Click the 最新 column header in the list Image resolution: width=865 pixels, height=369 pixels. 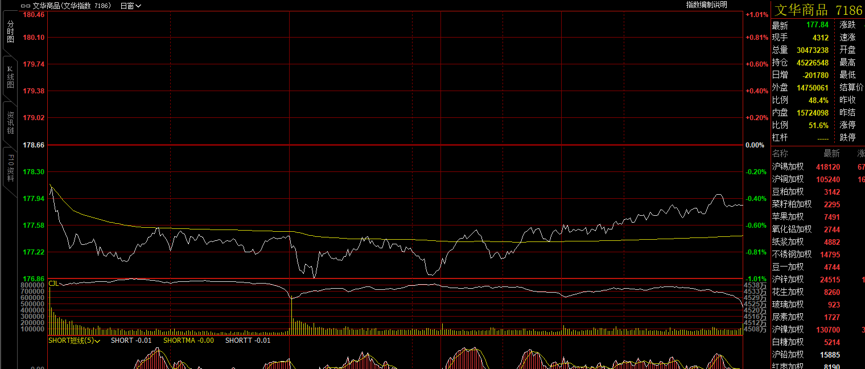(831, 153)
